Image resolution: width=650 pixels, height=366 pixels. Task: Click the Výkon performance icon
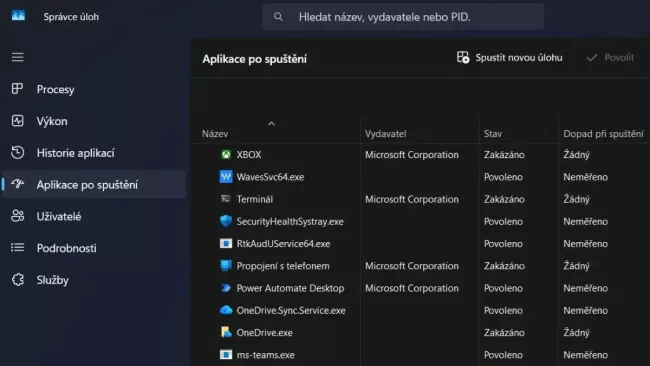(x=17, y=121)
